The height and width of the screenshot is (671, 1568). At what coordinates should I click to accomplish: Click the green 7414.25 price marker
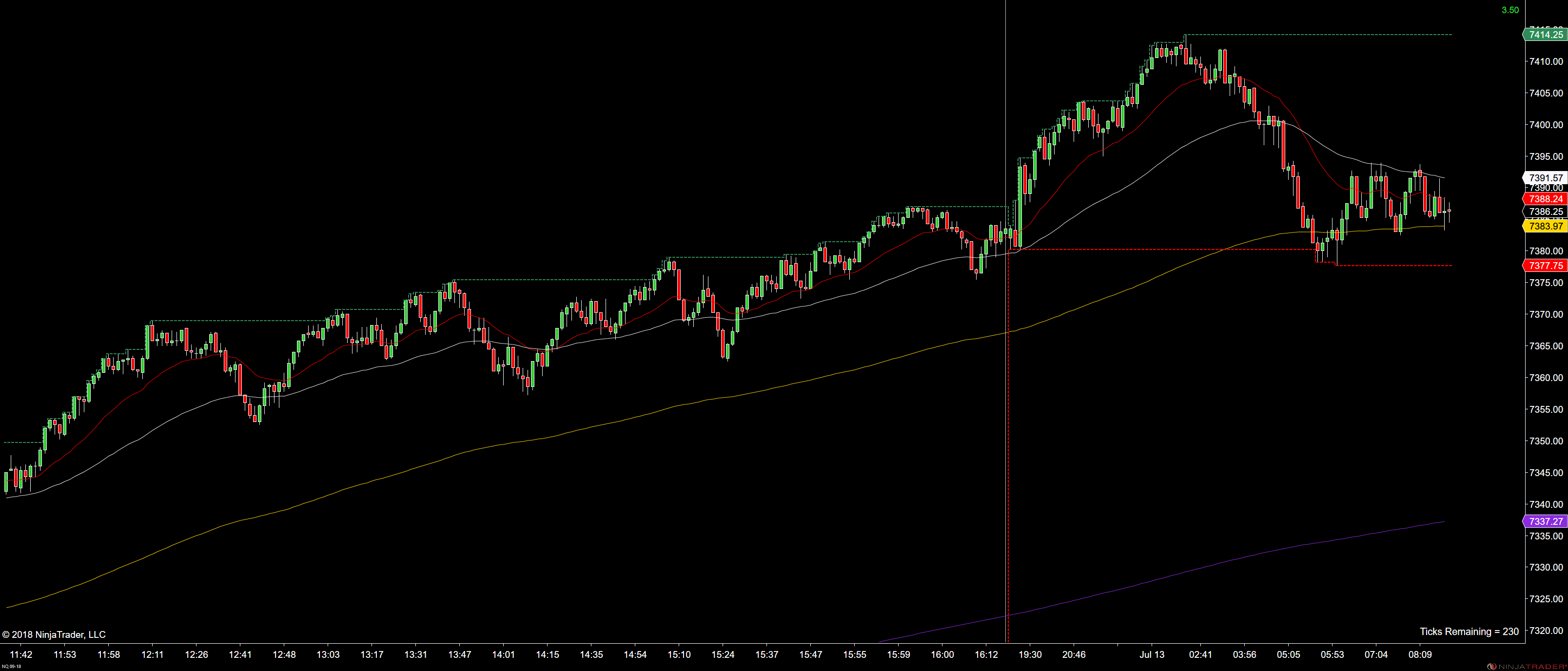click(1544, 35)
